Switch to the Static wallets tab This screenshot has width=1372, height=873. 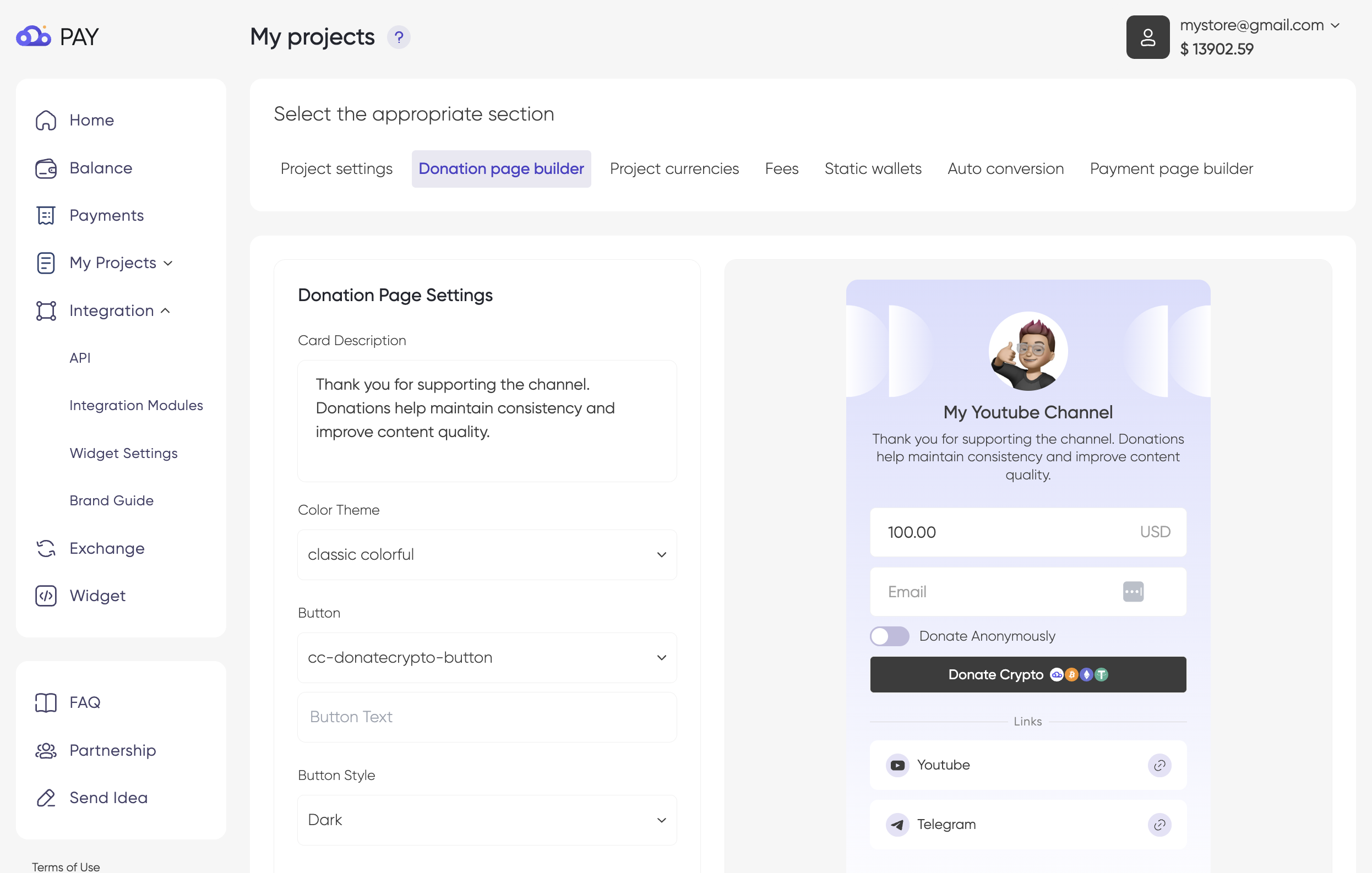tap(872, 169)
